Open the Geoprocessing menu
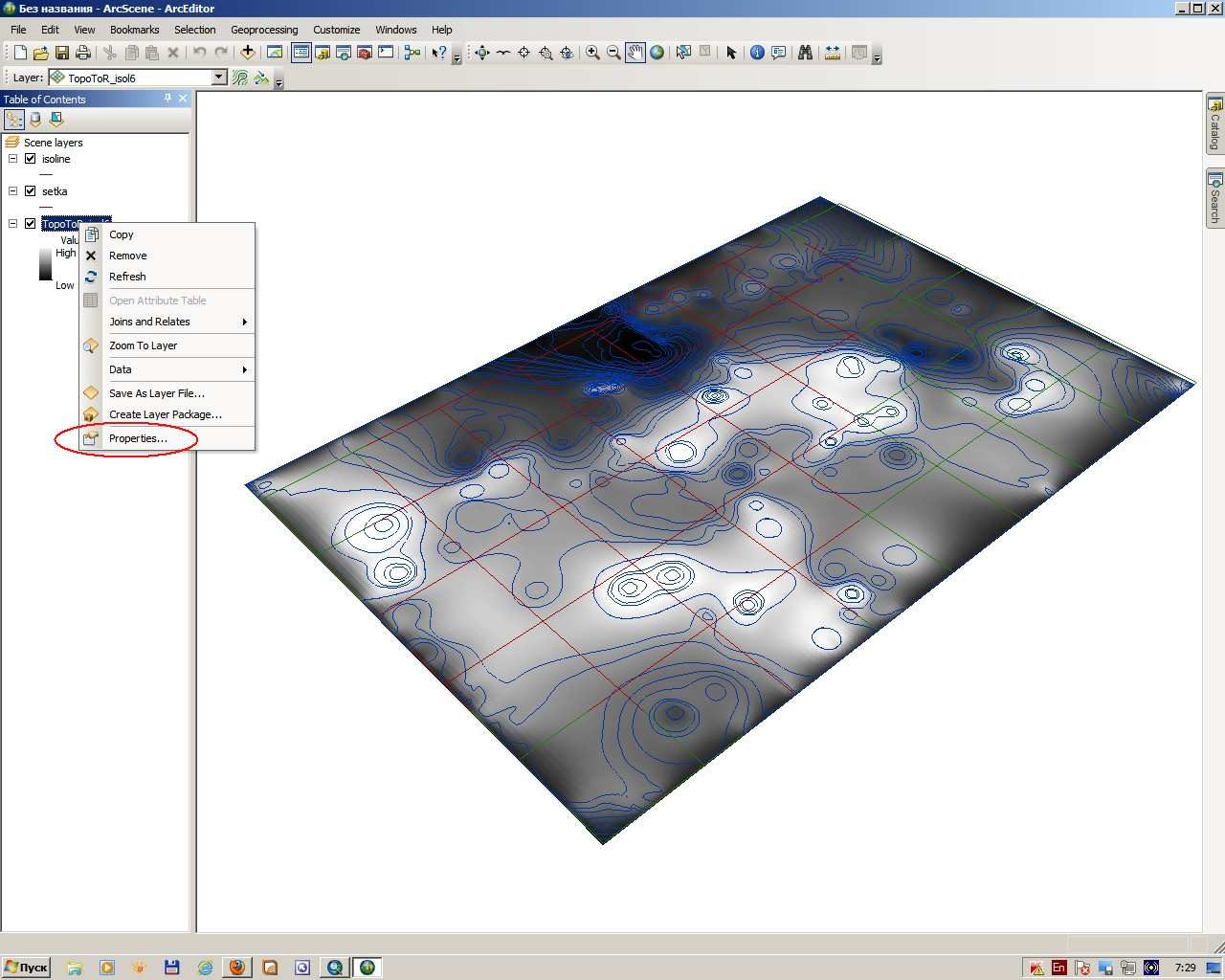This screenshot has width=1225, height=980. pyautogui.click(x=264, y=30)
